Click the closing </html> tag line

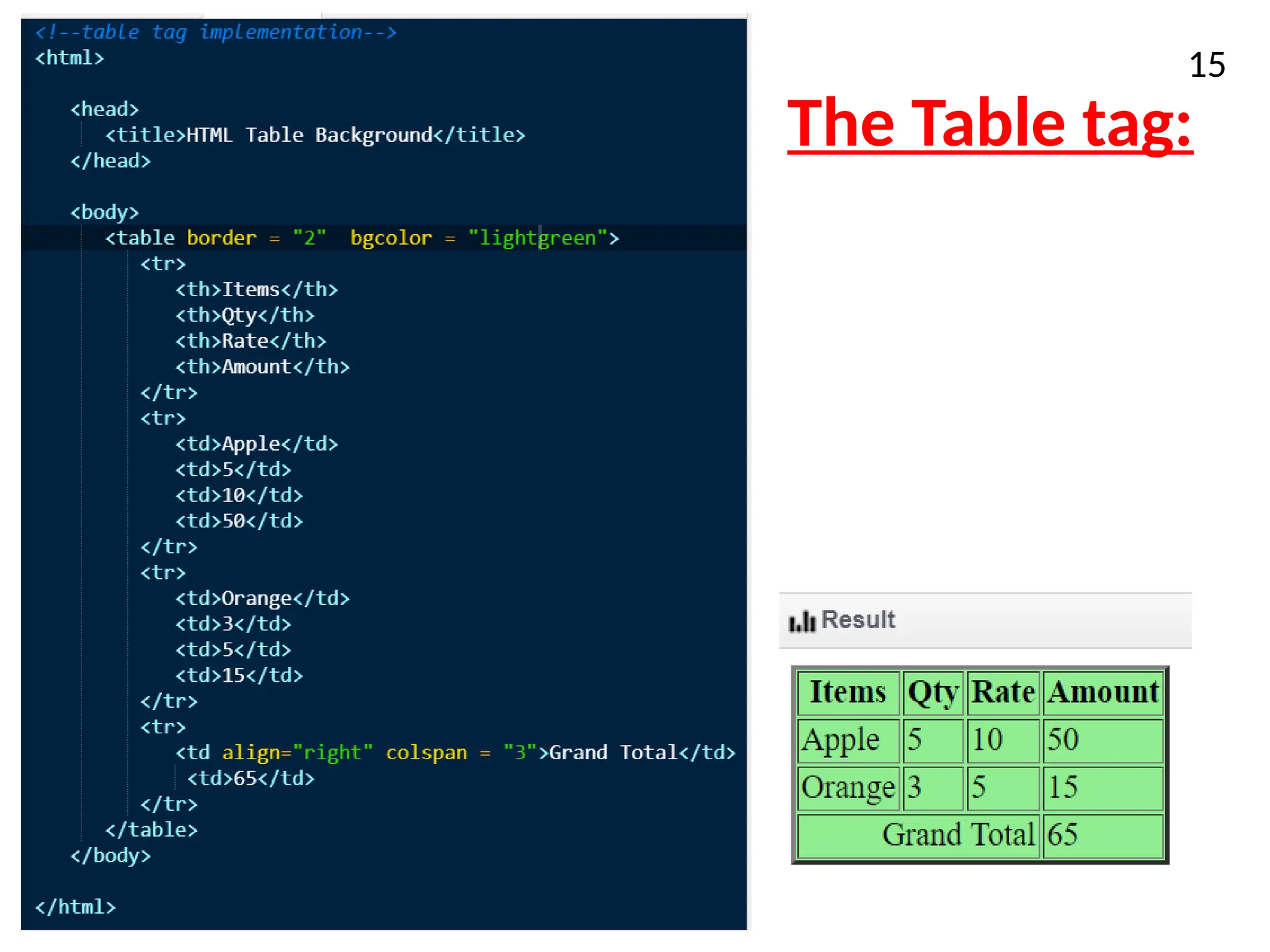click(x=75, y=907)
